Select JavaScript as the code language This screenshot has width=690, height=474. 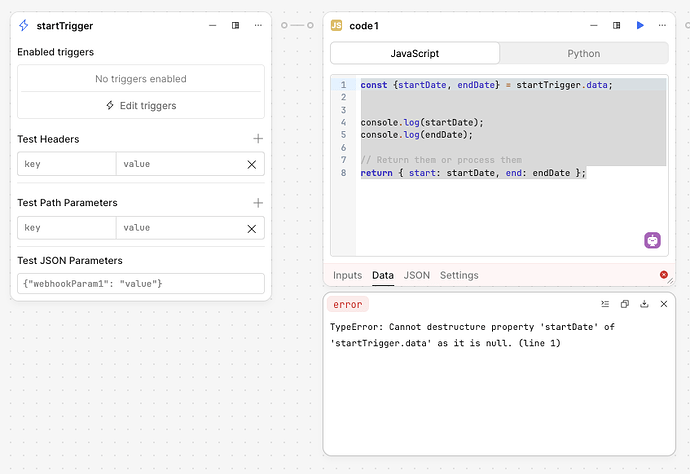pyautogui.click(x=415, y=54)
